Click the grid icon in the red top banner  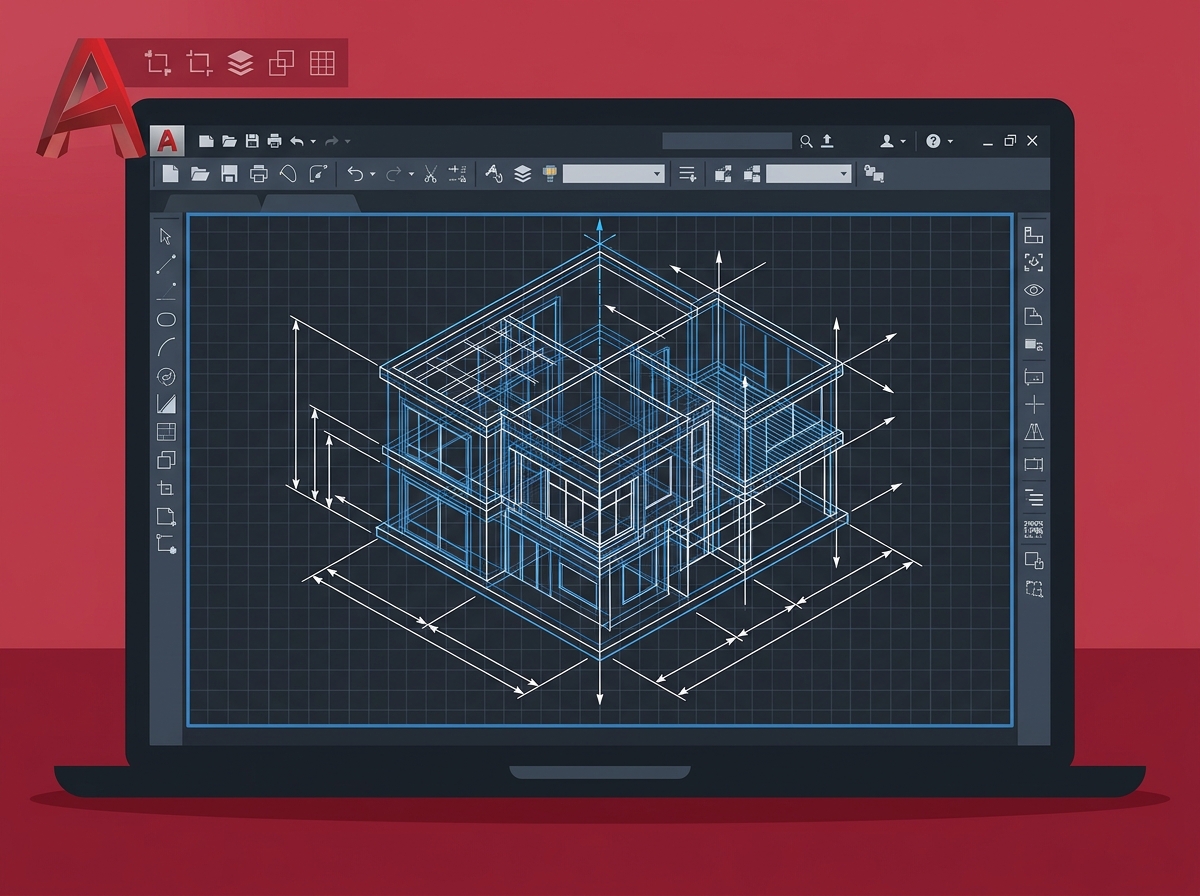coord(322,63)
